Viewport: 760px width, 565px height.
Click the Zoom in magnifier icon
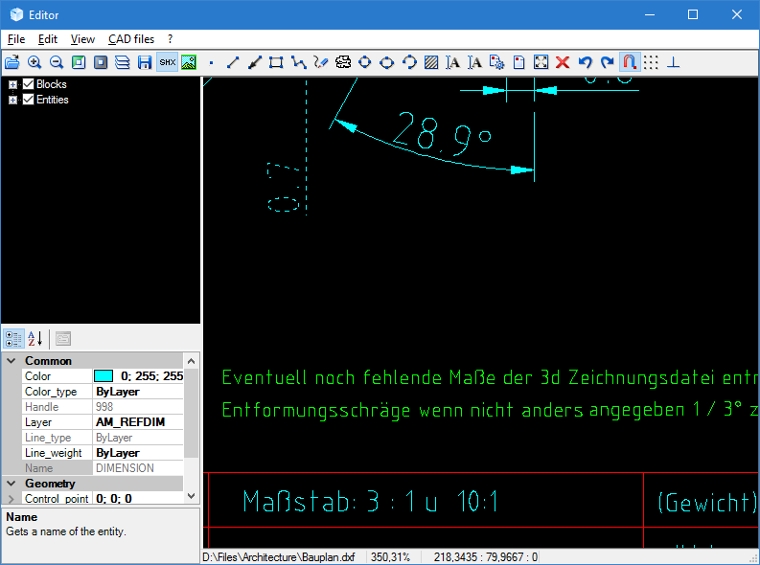34,62
